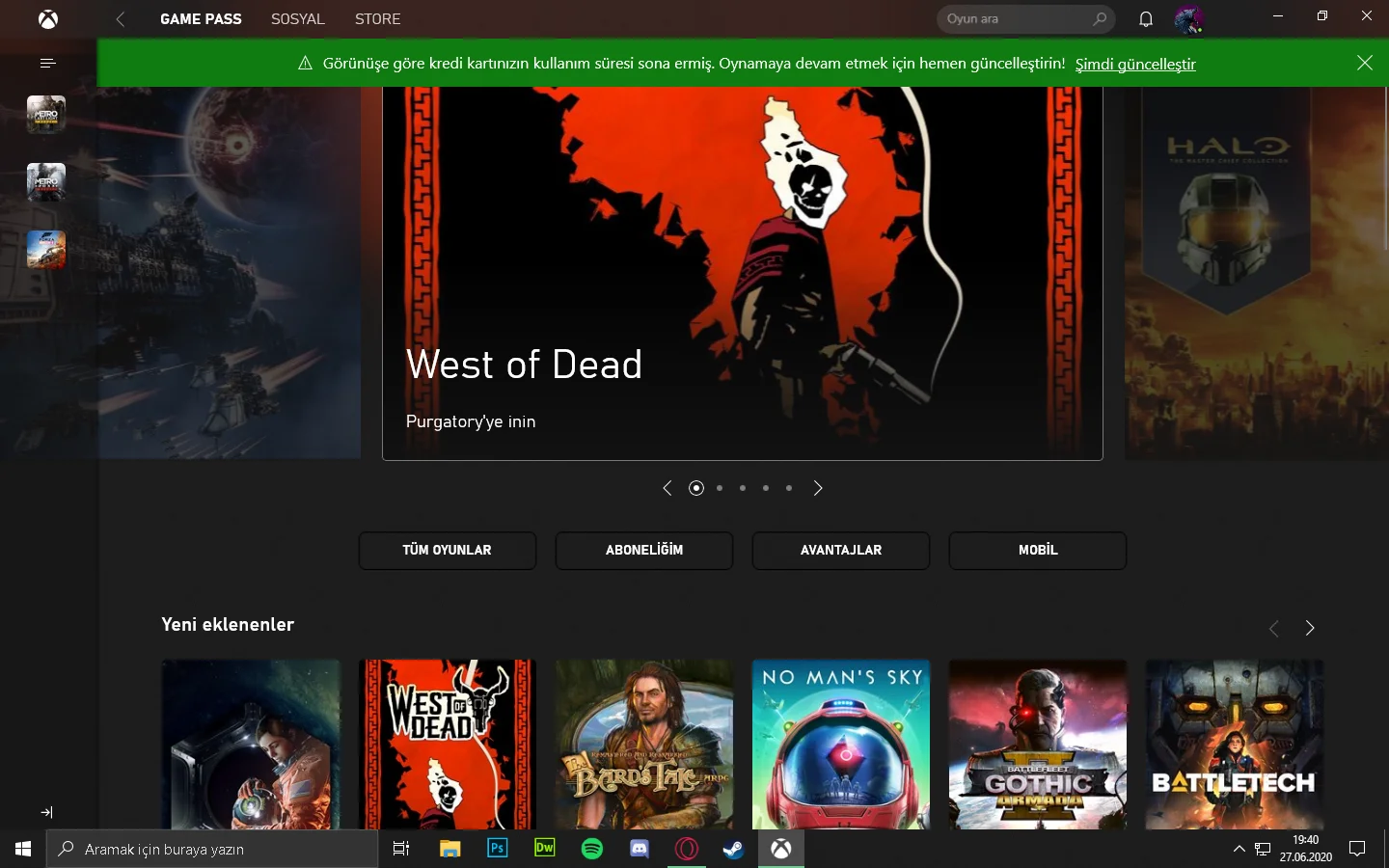1389x868 pixels.
Task: Open the TÜM OYUNLAR button
Action: [x=448, y=550]
